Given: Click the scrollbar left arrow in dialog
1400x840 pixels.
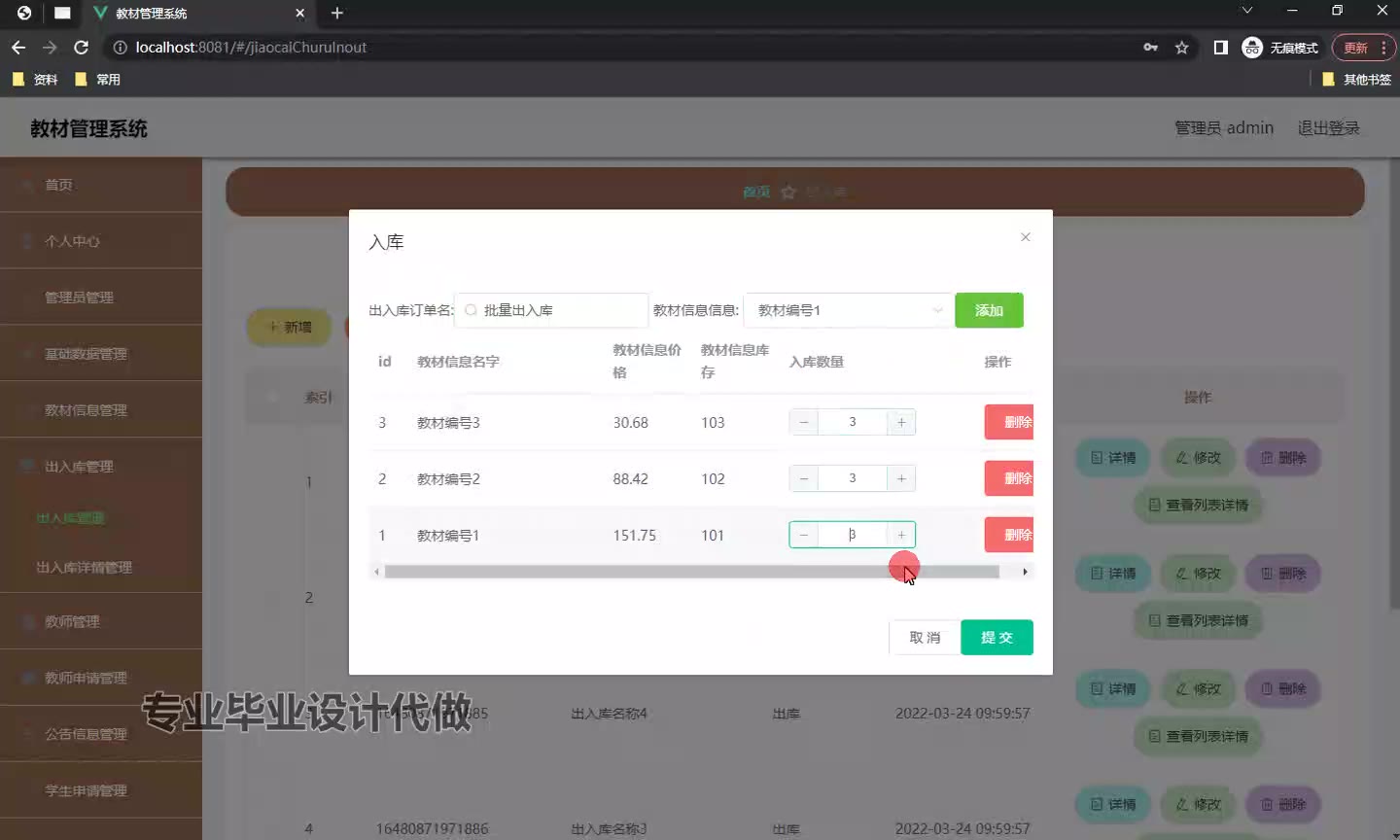Looking at the screenshot, I should click(x=376, y=572).
